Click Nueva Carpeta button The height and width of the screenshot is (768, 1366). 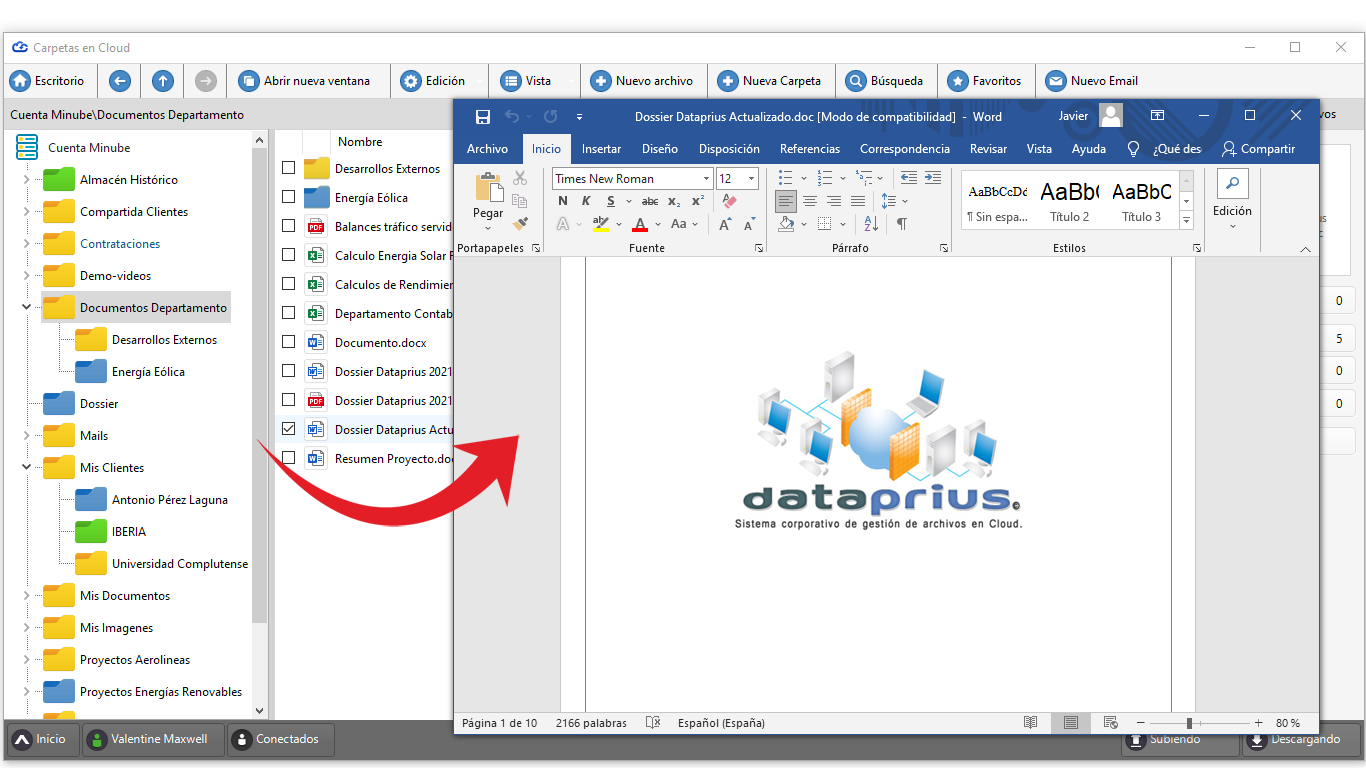pos(769,81)
